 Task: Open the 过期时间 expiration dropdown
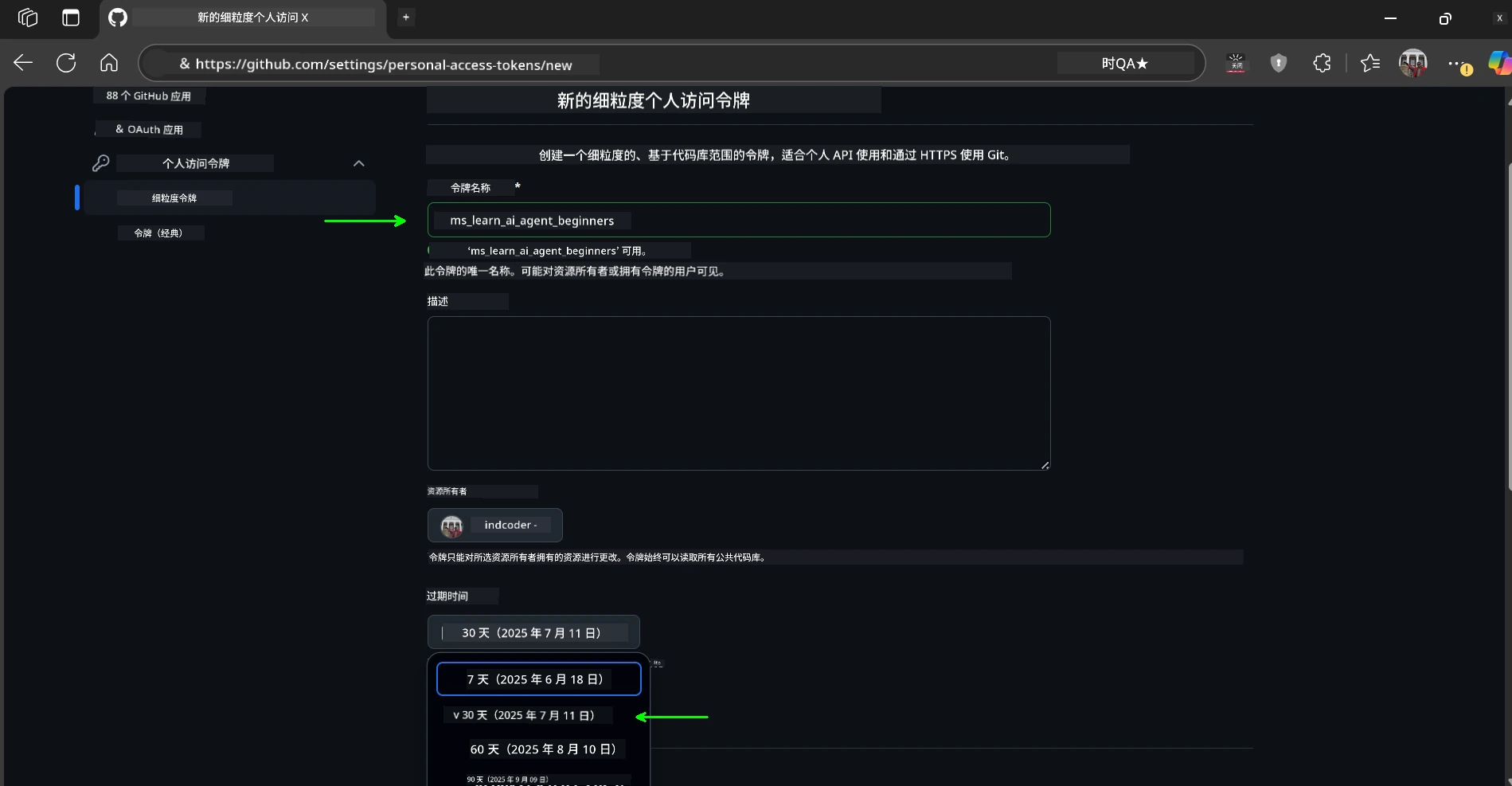click(x=533, y=632)
